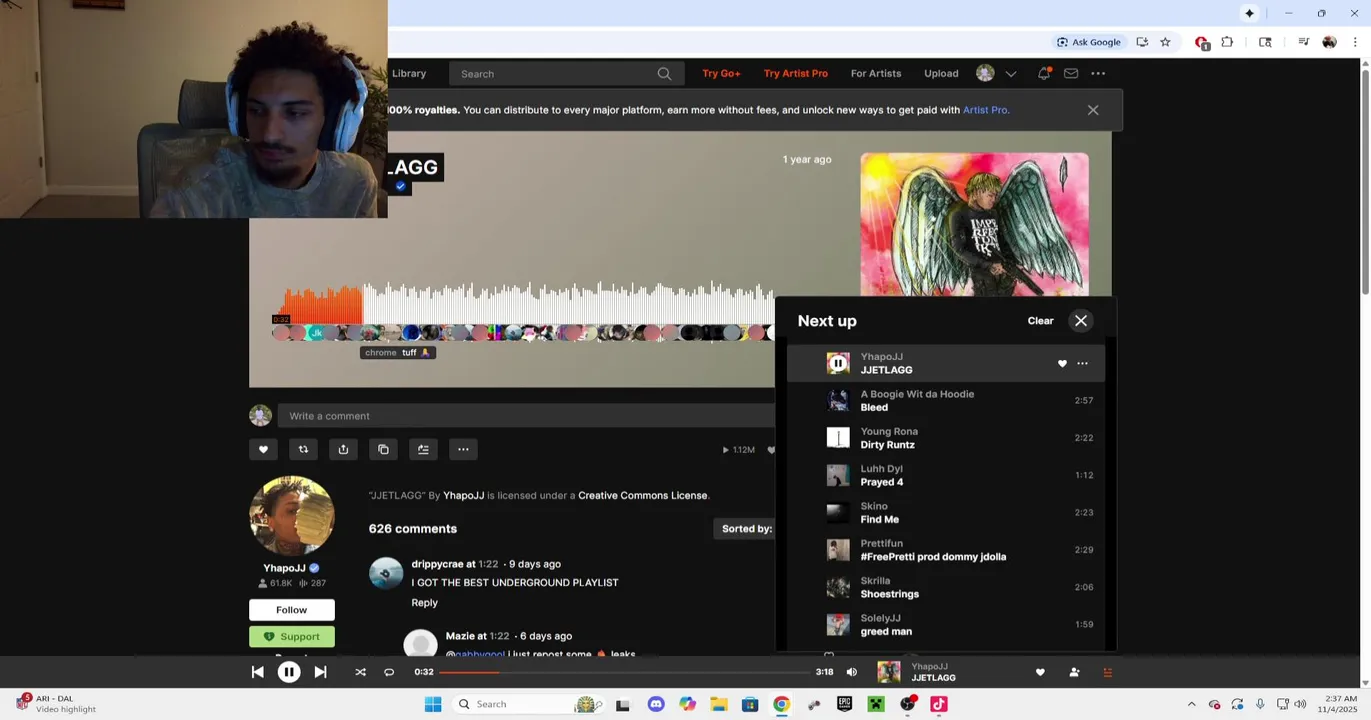Like current song in the bottom player bar
1371x720 pixels.
coord(1040,672)
